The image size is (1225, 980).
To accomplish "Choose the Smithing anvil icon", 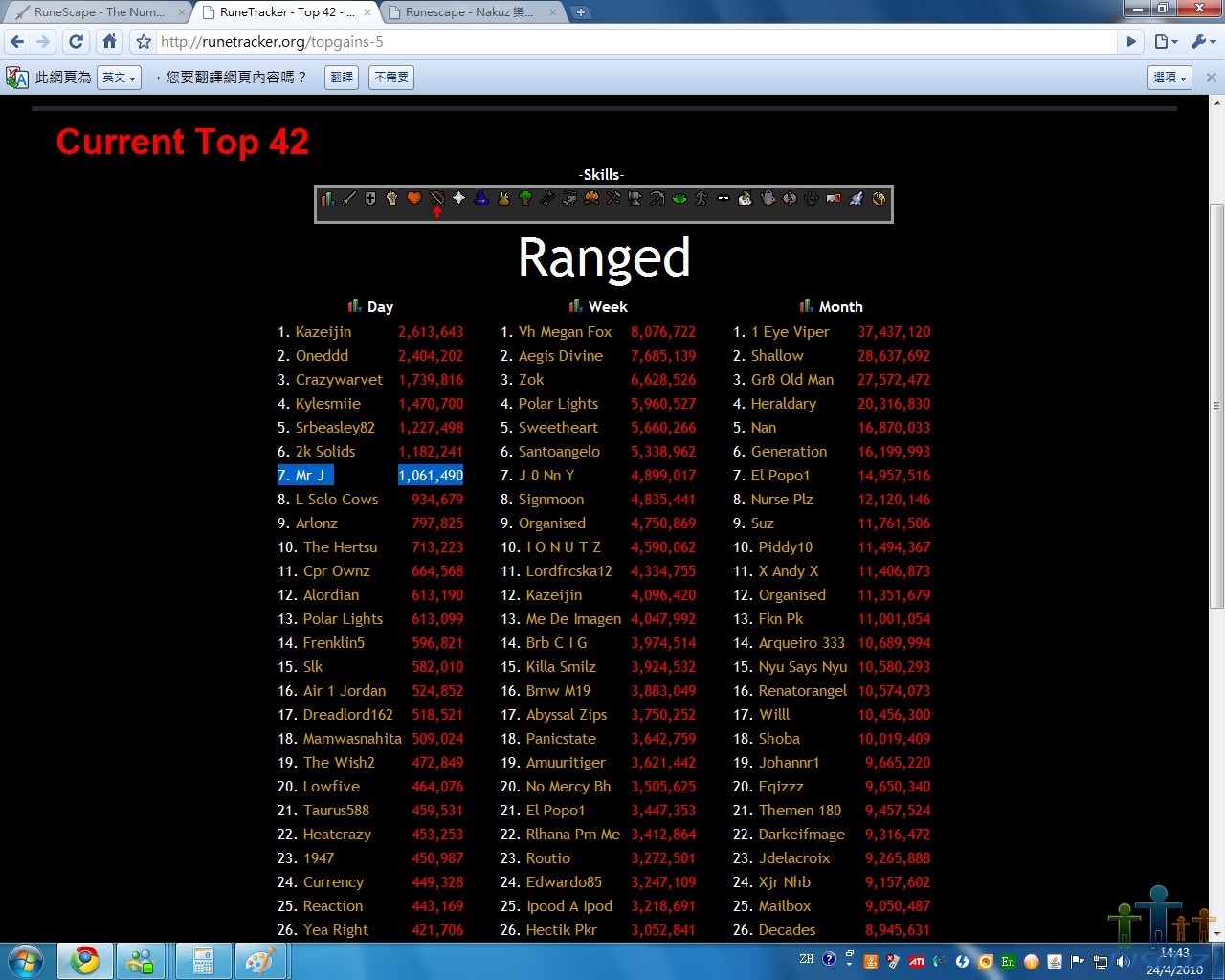I will [x=635, y=198].
